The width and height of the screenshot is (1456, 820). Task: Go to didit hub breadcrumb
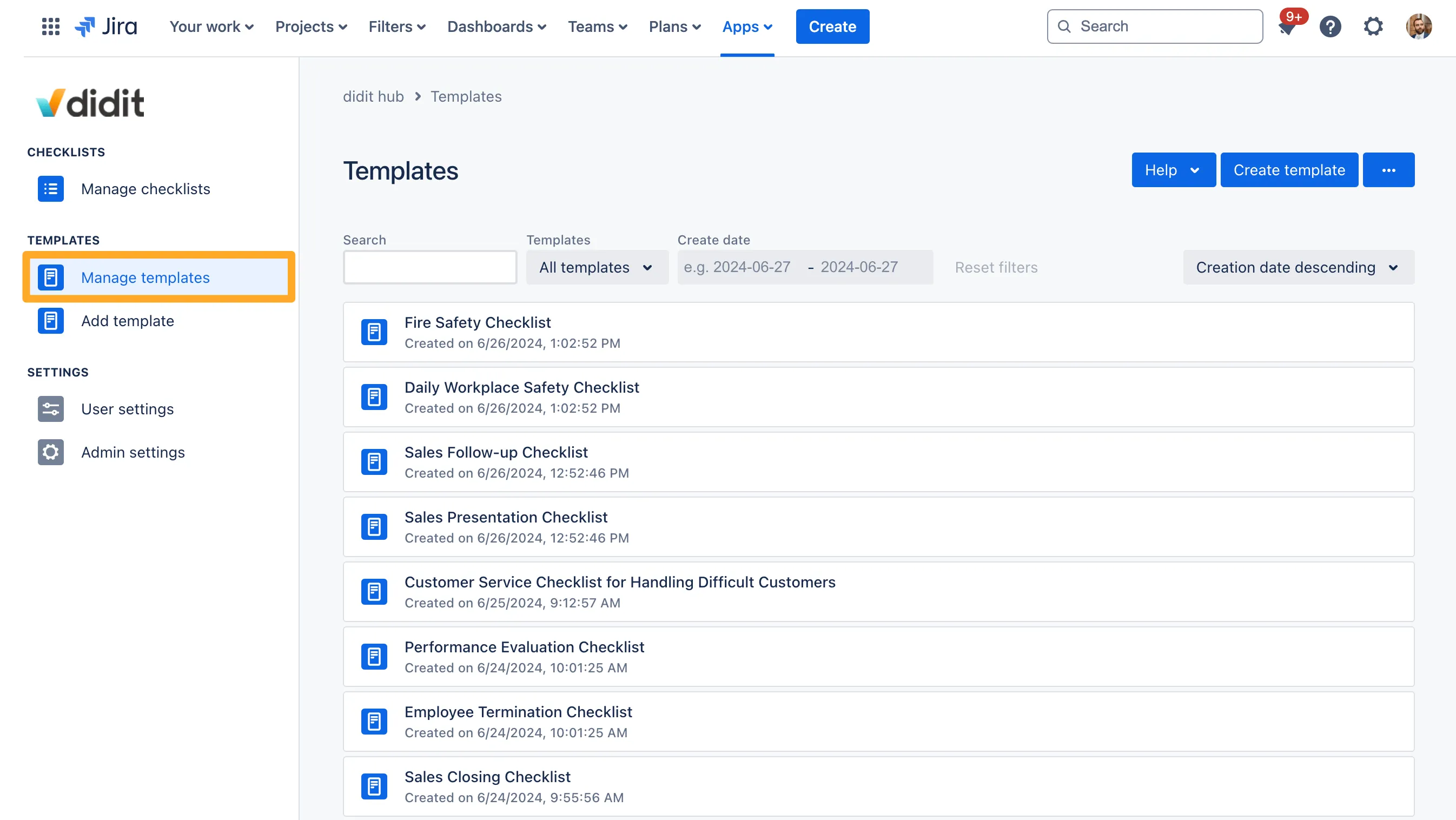pos(373,97)
